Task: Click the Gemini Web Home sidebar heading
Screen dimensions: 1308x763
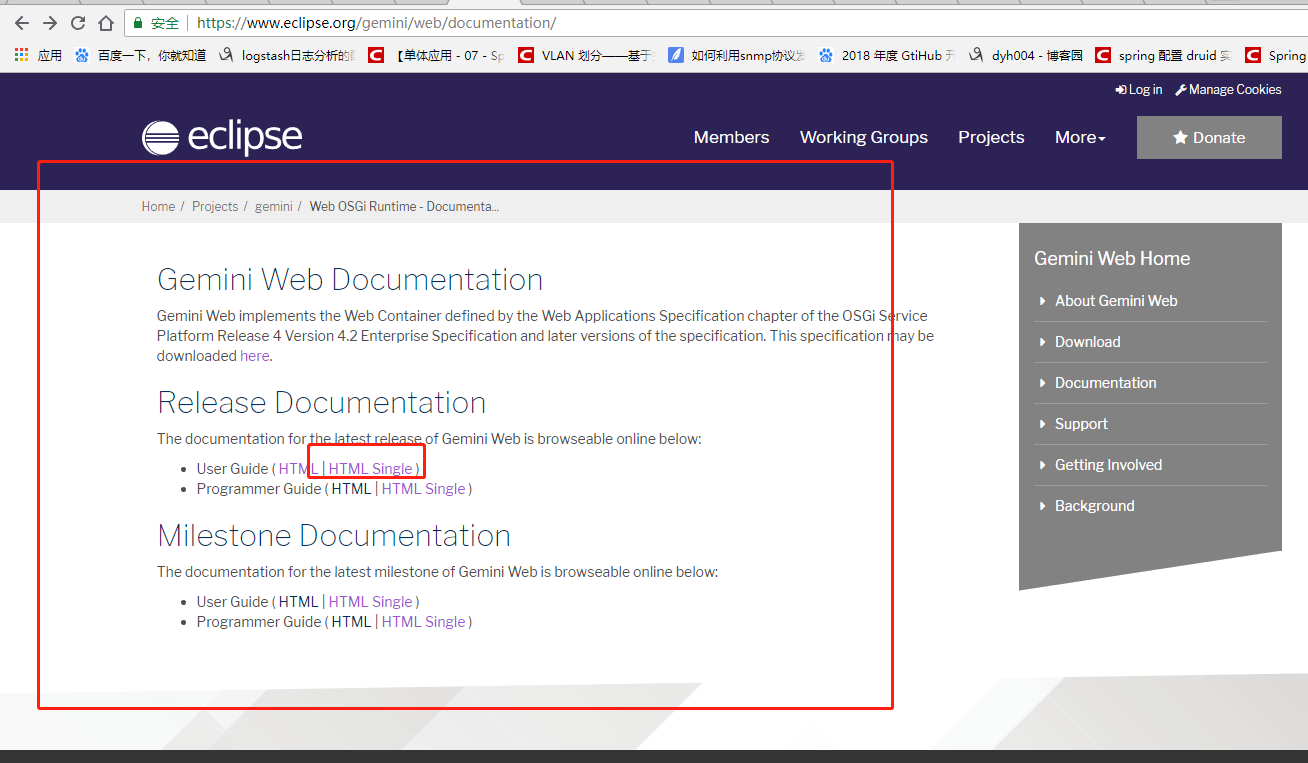Action: [1112, 258]
